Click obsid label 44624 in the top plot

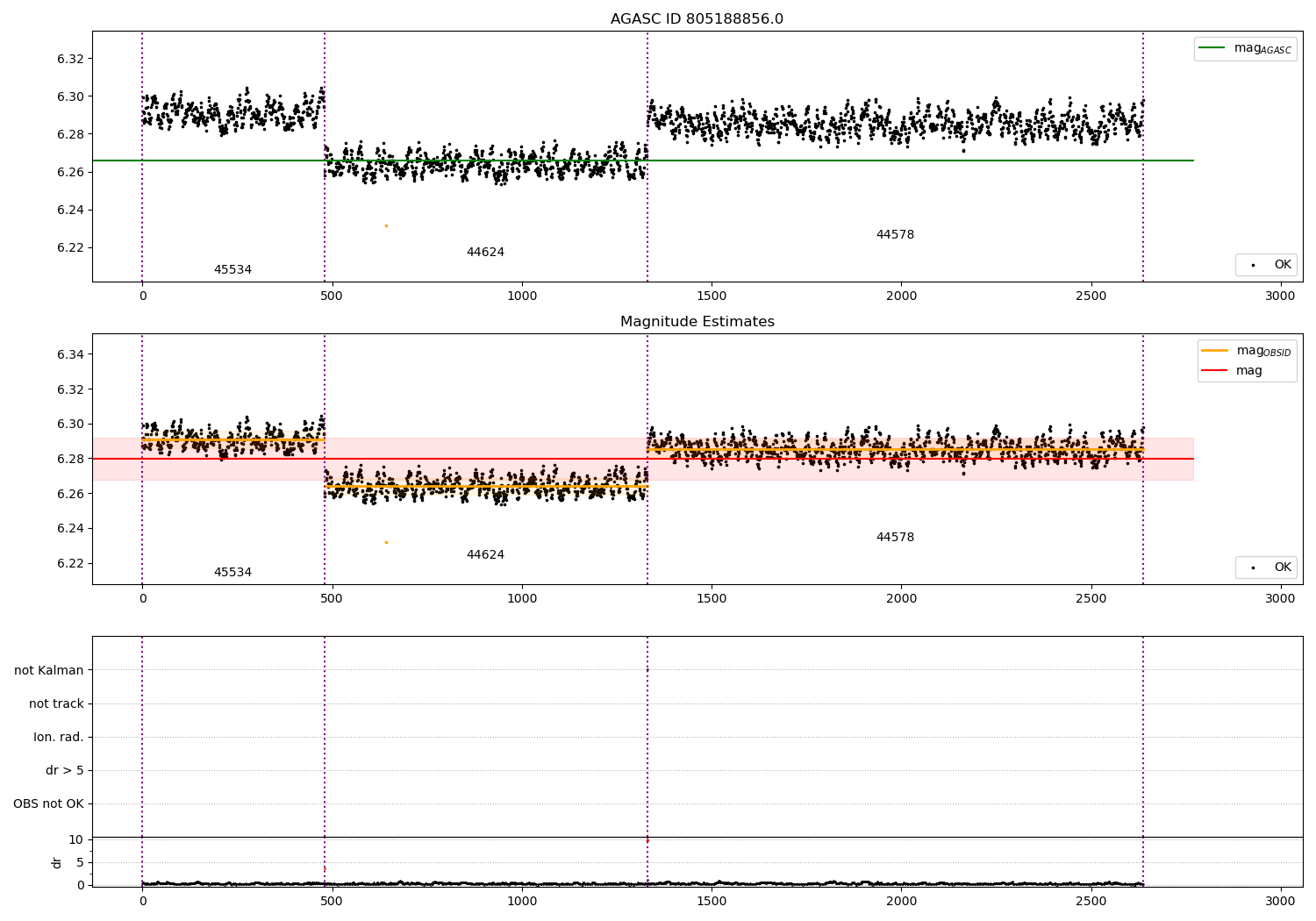(x=485, y=252)
